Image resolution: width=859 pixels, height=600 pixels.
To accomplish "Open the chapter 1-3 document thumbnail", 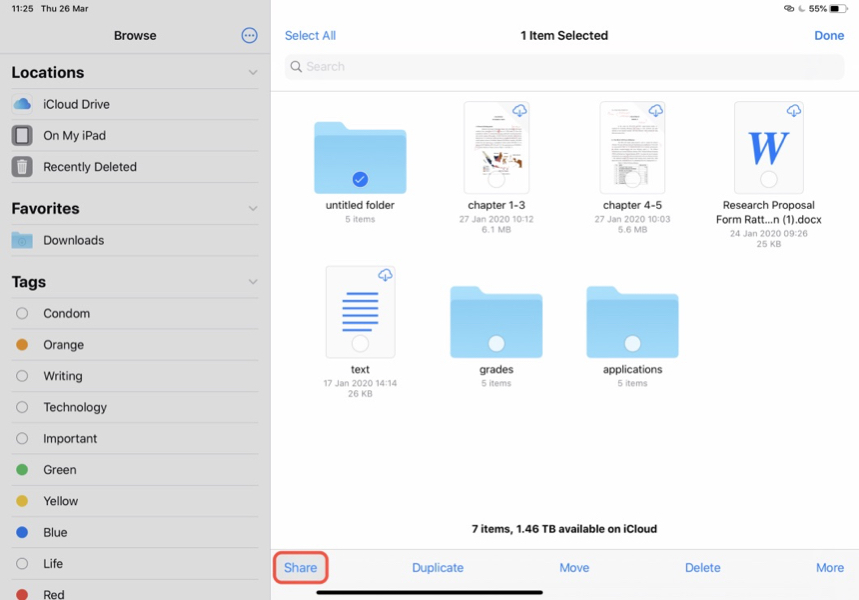I will click(x=496, y=147).
